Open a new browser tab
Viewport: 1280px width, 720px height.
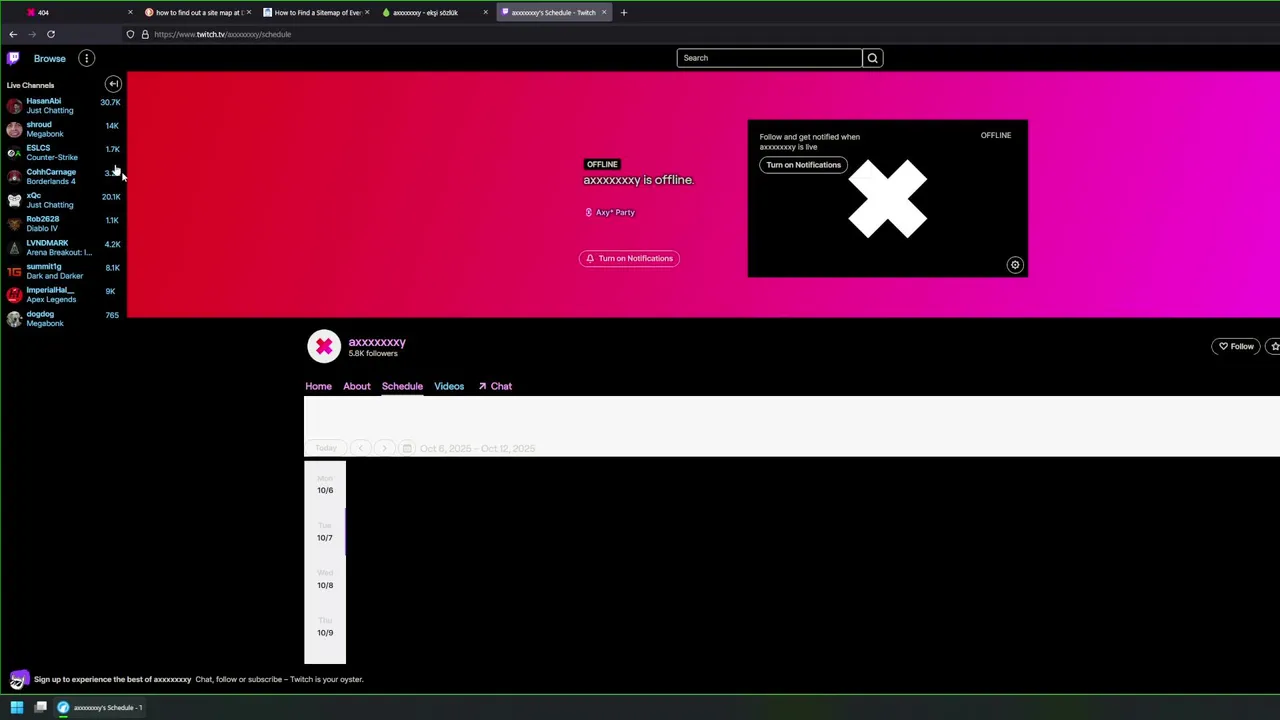[x=624, y=12]
